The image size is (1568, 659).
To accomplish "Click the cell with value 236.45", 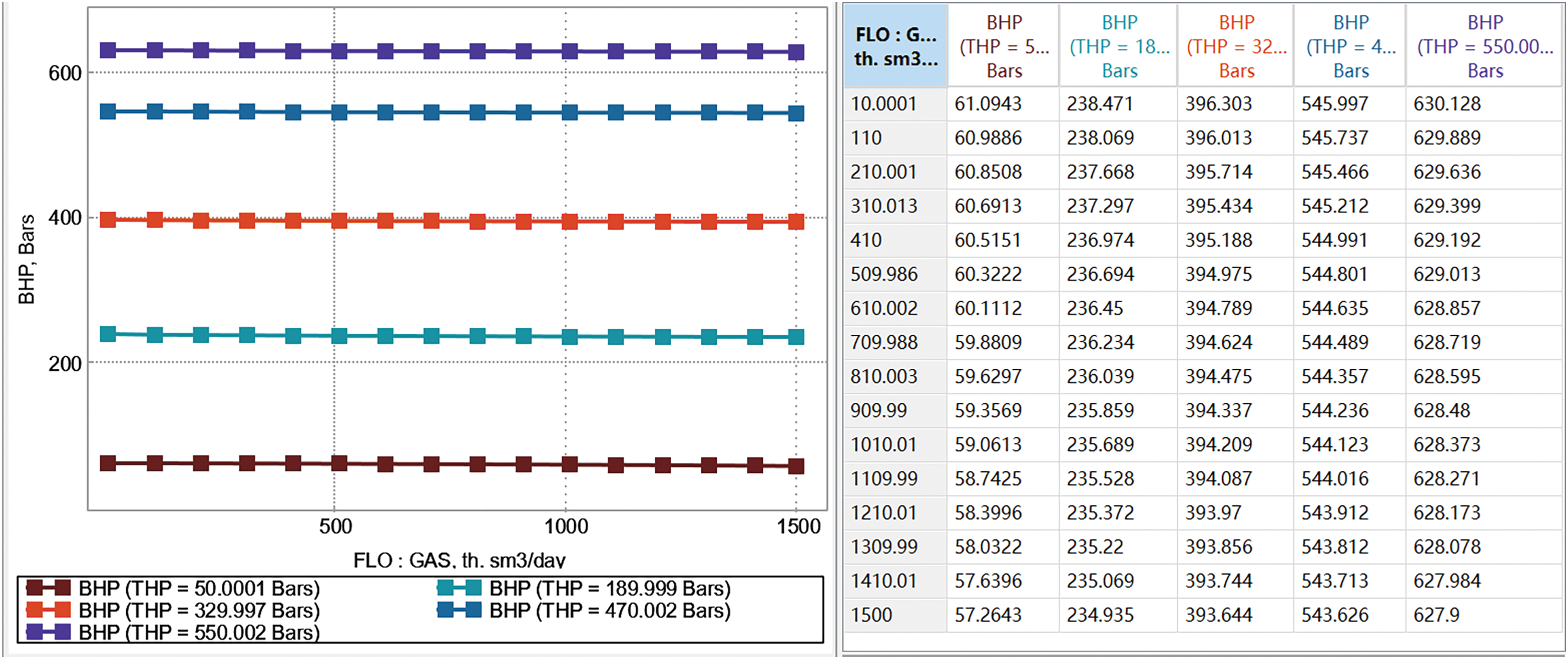I will 1094,308.
